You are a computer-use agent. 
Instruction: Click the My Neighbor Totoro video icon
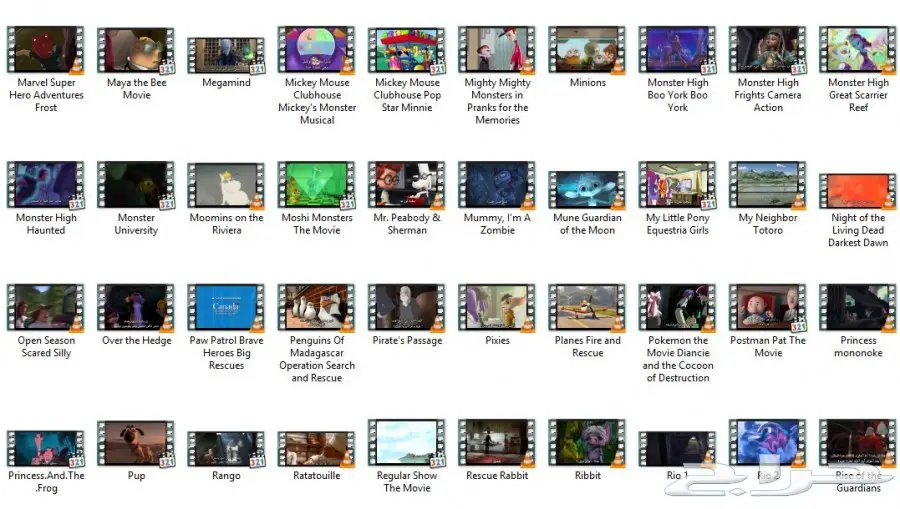click(x=768, y=185)
